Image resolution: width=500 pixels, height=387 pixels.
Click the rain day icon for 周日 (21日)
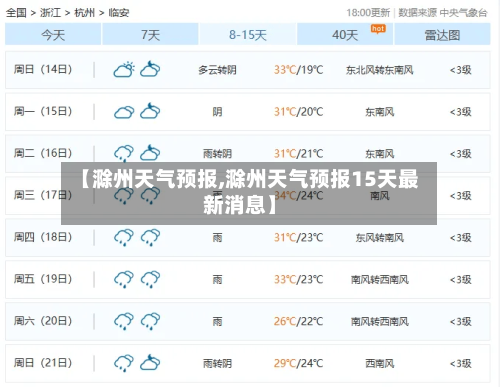124,363
